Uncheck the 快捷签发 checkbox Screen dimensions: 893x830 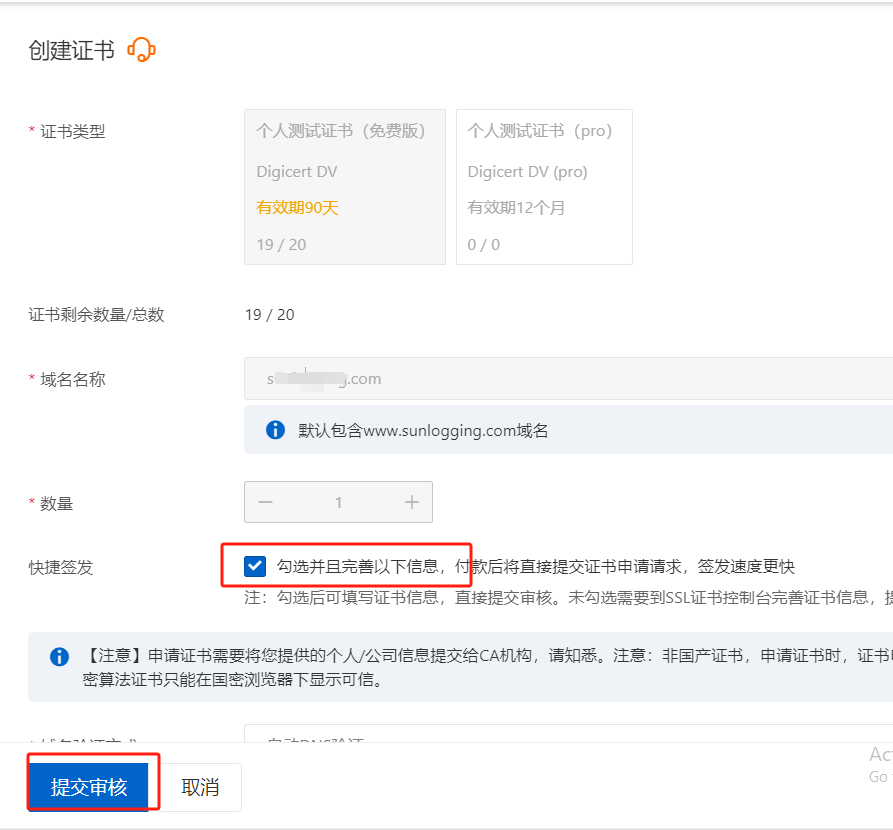255,567
